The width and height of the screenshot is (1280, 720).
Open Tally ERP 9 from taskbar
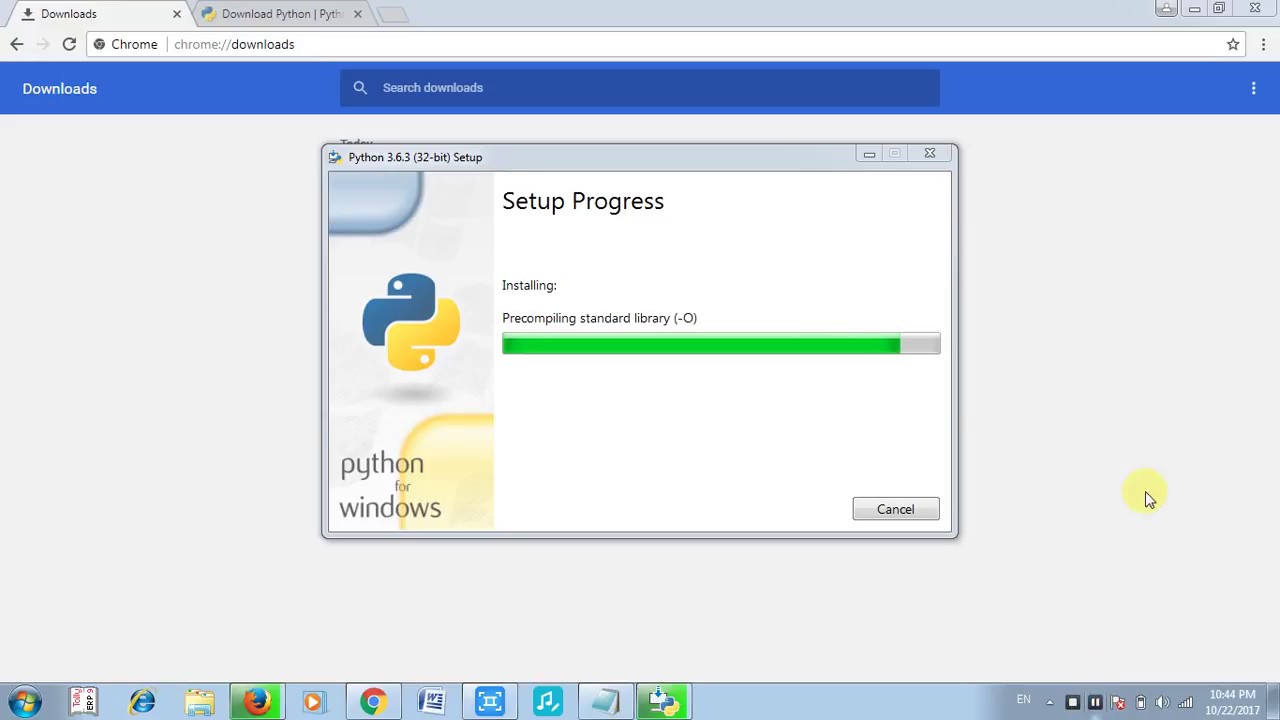coord(84,702)
